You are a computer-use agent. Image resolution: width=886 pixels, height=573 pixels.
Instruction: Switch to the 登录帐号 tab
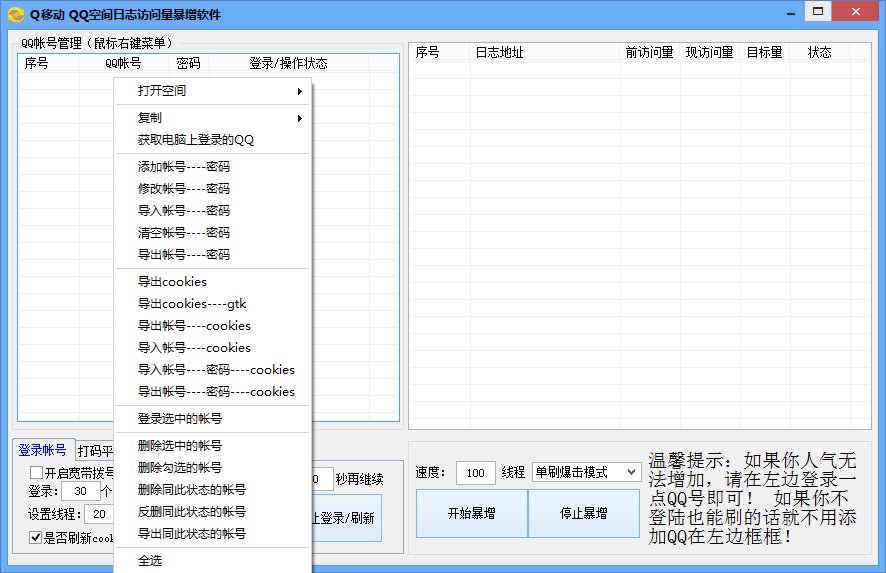(x=43, y=450)
